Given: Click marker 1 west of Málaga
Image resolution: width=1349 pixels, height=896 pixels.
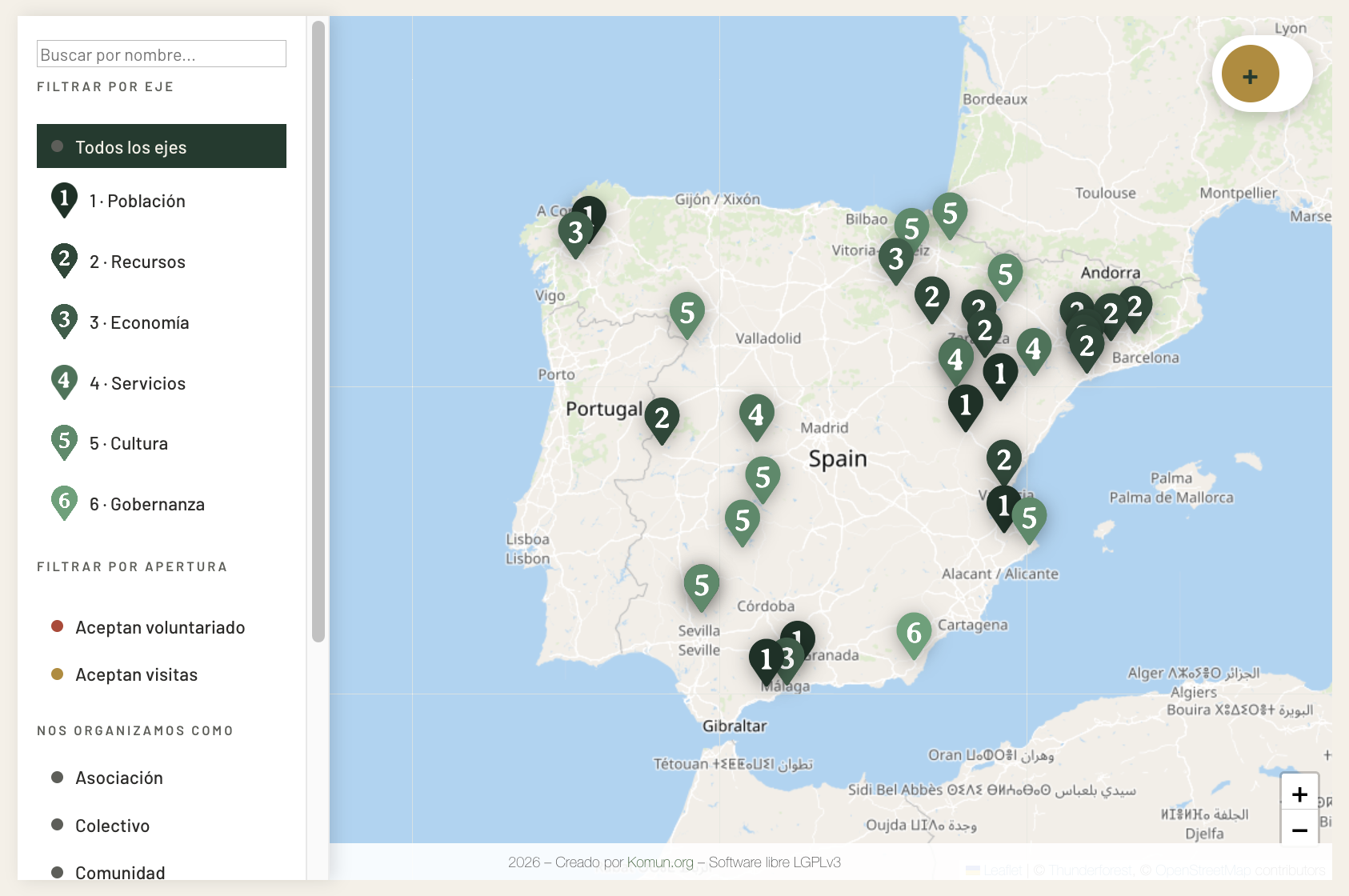Looking at the screenshot, I should tap(765, 661).
